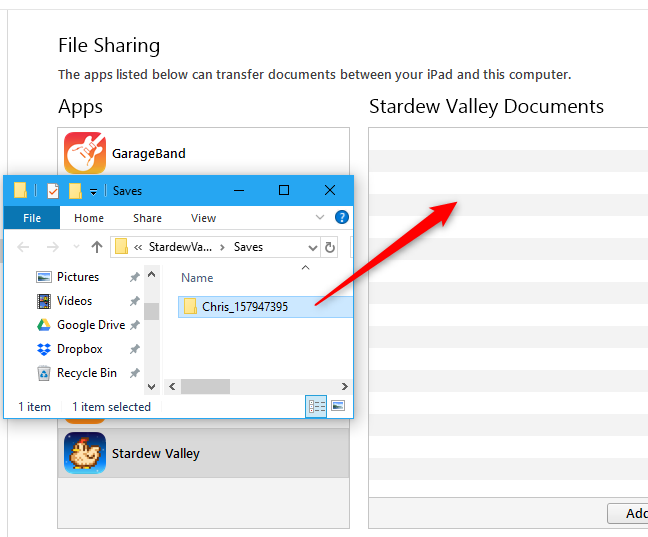Click the Explorer folder icon in title bar
Screen dimensions: 648x537
20,190
